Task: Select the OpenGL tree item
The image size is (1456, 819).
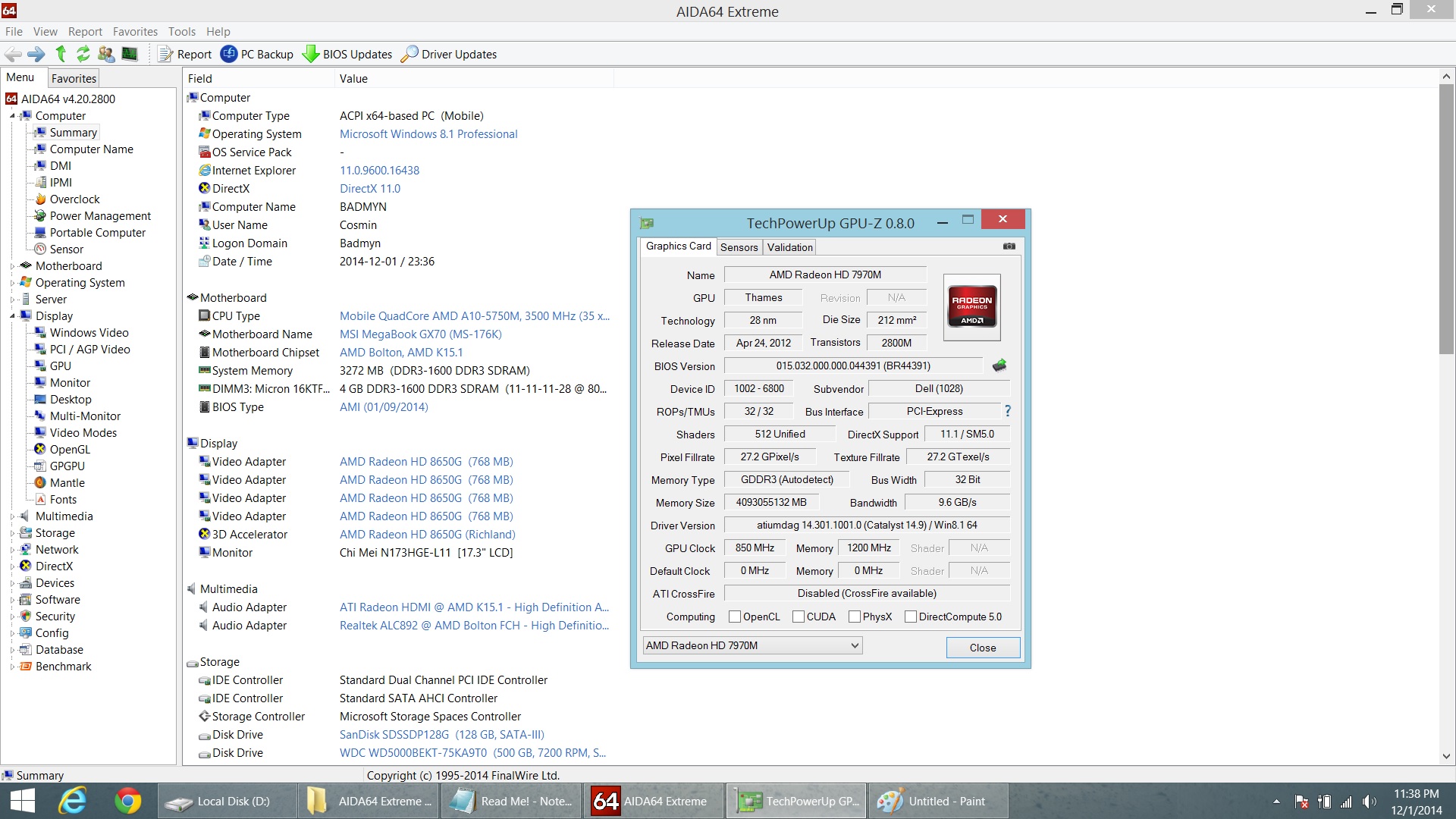Action: click(x=70, y=450)
